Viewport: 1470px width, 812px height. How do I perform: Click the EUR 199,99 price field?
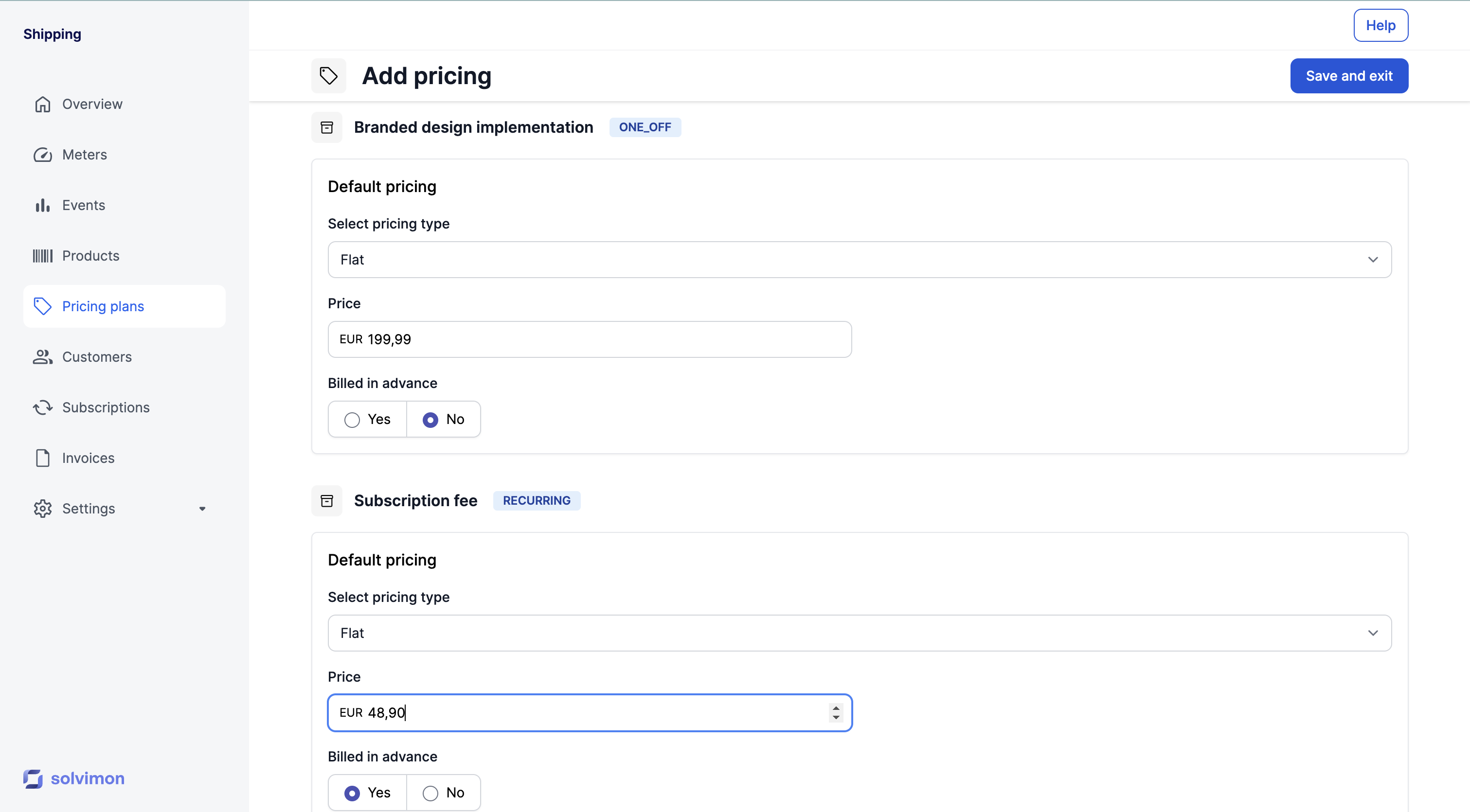pyautogui.click(x=589, y=340)
